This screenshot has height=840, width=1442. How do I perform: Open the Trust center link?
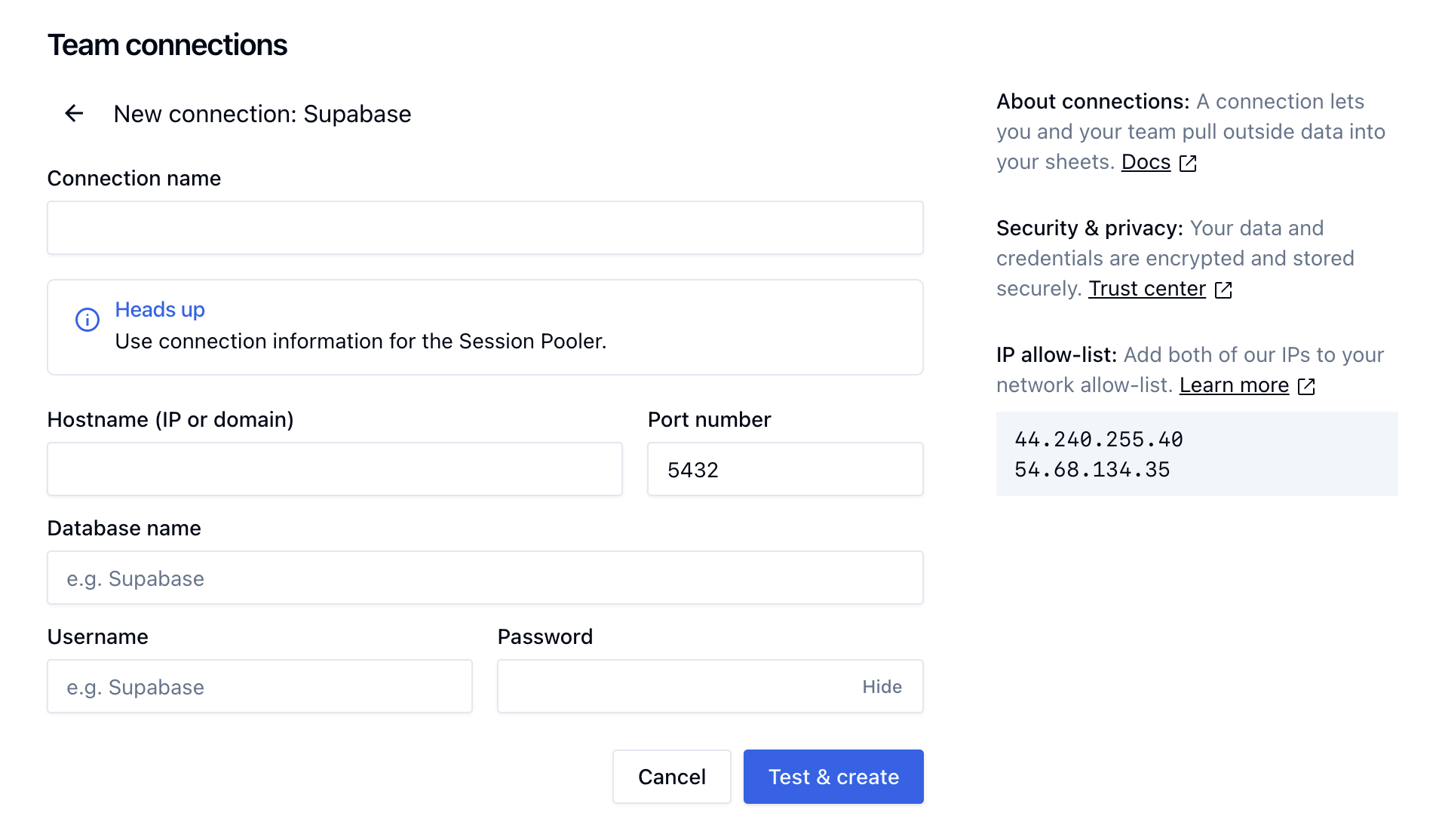click(x=1146, y=289)
